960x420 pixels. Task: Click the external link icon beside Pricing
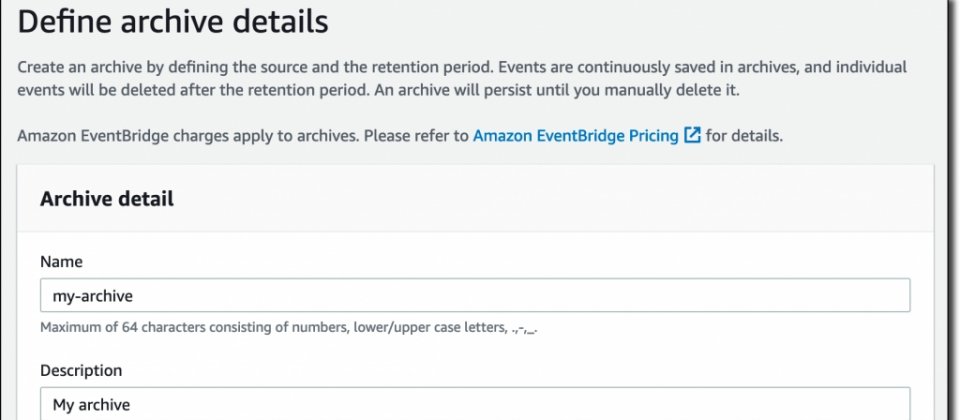pos(692,135)
